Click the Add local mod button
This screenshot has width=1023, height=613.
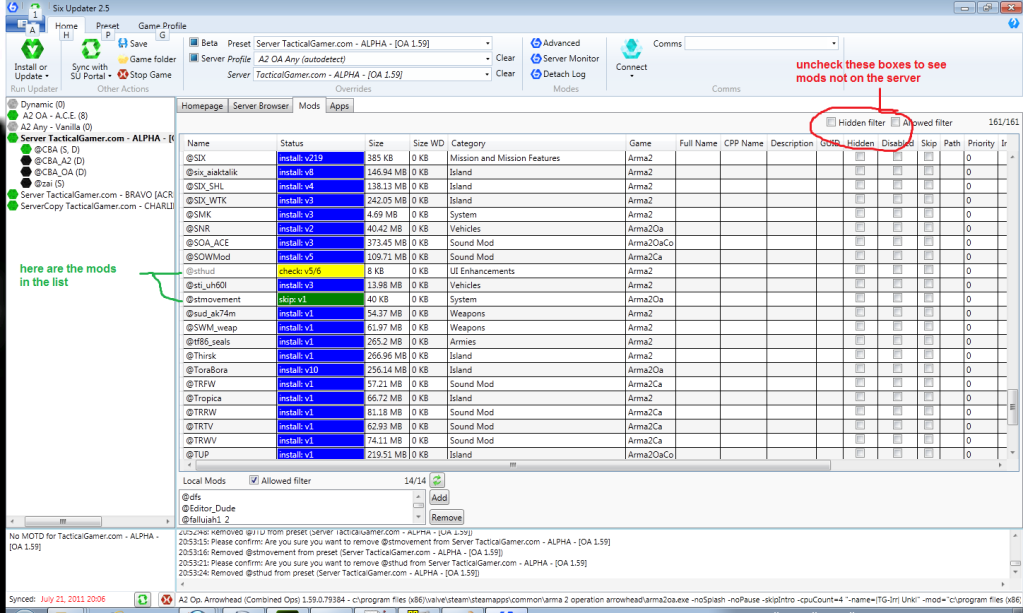pyautogui.click(x=439, y=498)
